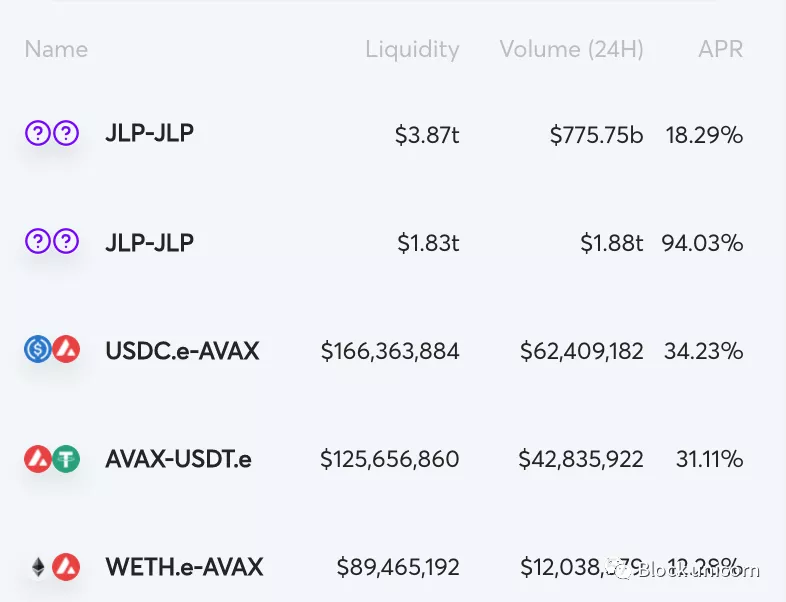Screen dimensions: 786x602
Task: Click the $166,363,884 liquidity value
Action: pos(390,351)
